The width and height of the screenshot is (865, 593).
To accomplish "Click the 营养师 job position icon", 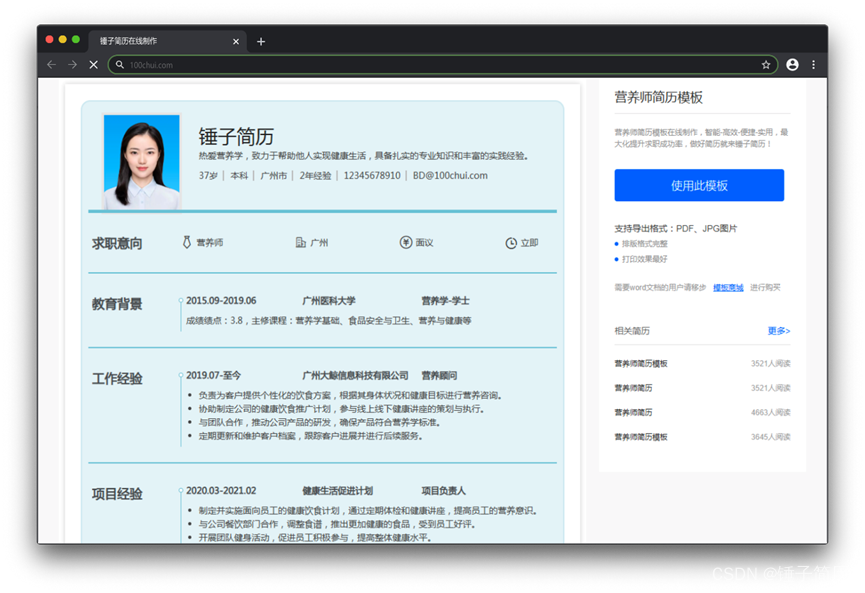I will click(186, 243).
